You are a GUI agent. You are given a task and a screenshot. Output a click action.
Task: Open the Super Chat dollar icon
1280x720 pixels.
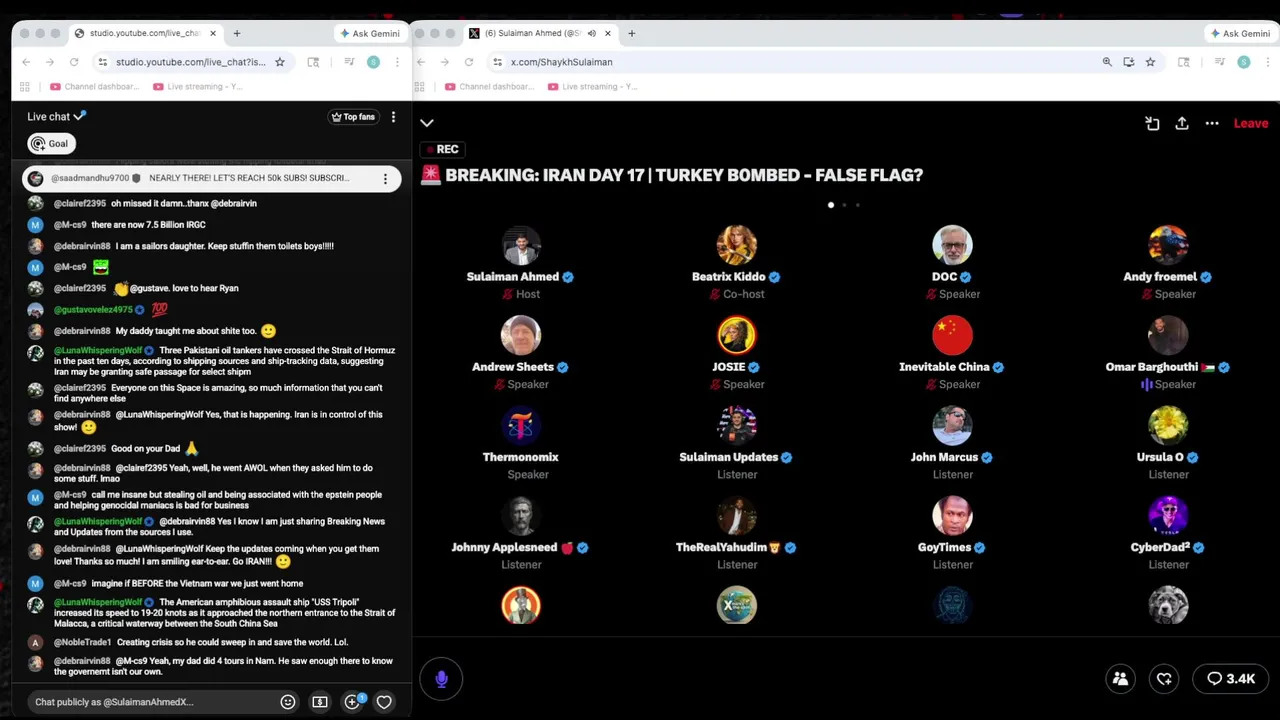click(320, 702)
